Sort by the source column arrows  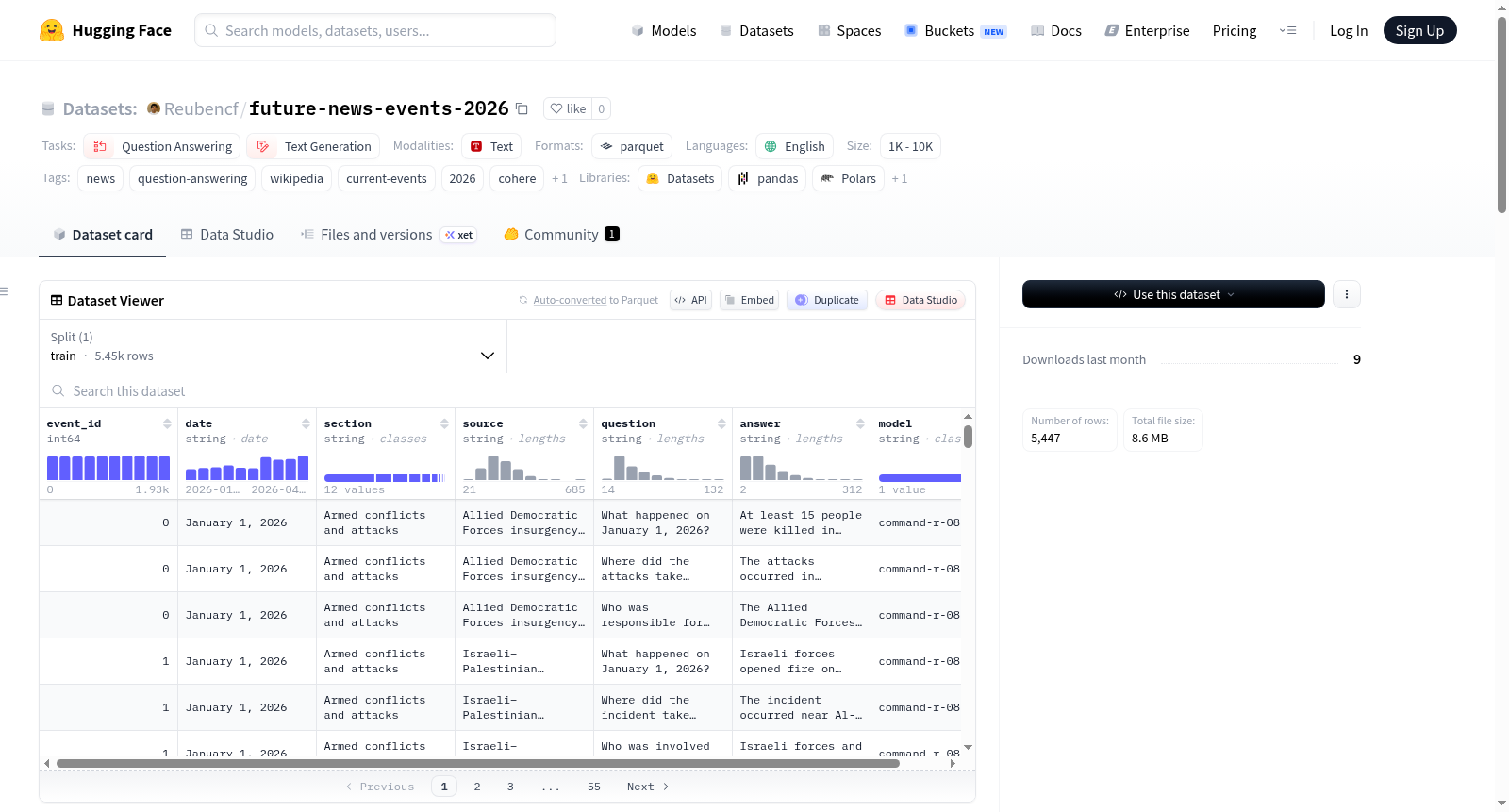point(583,423)
